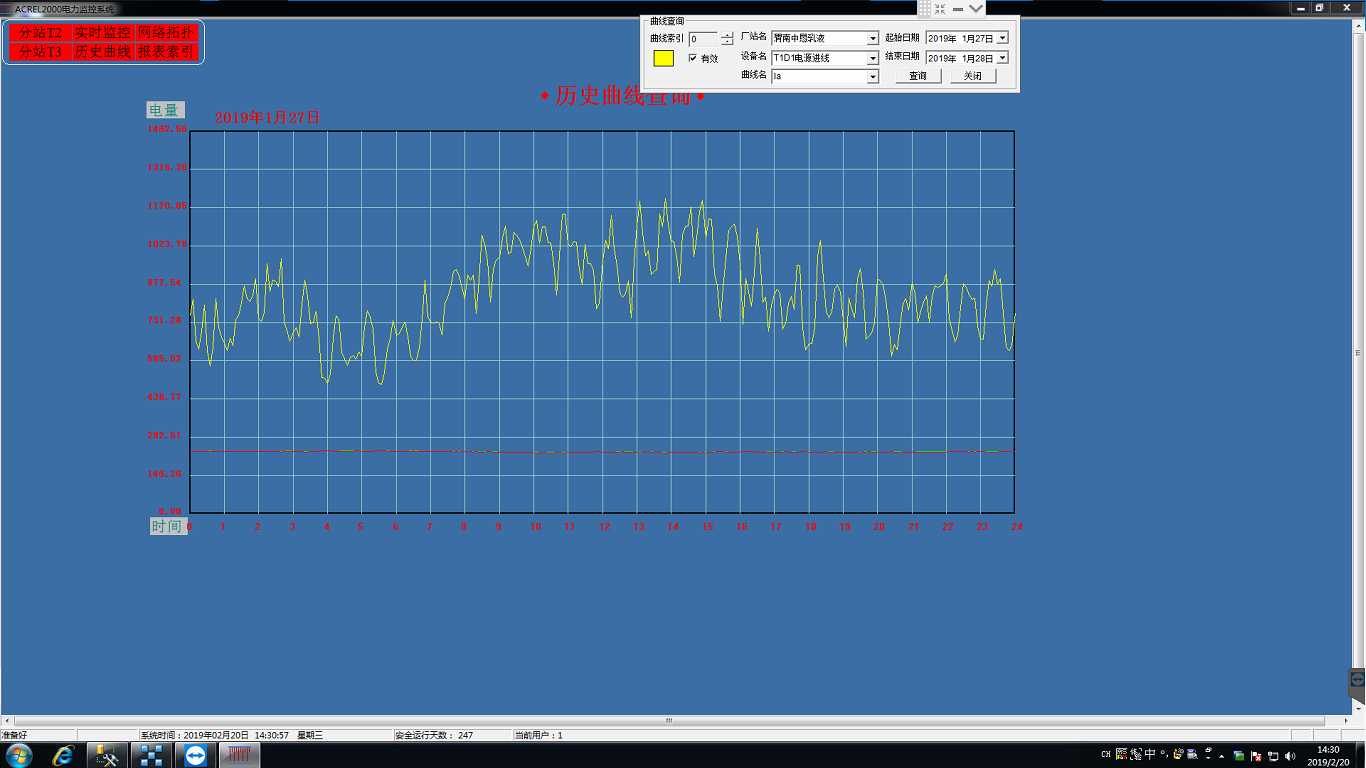This screenshot has width=1366, height=768.
Task: Open the blue-squares taskbar application
Action: (x=151, y=755)
